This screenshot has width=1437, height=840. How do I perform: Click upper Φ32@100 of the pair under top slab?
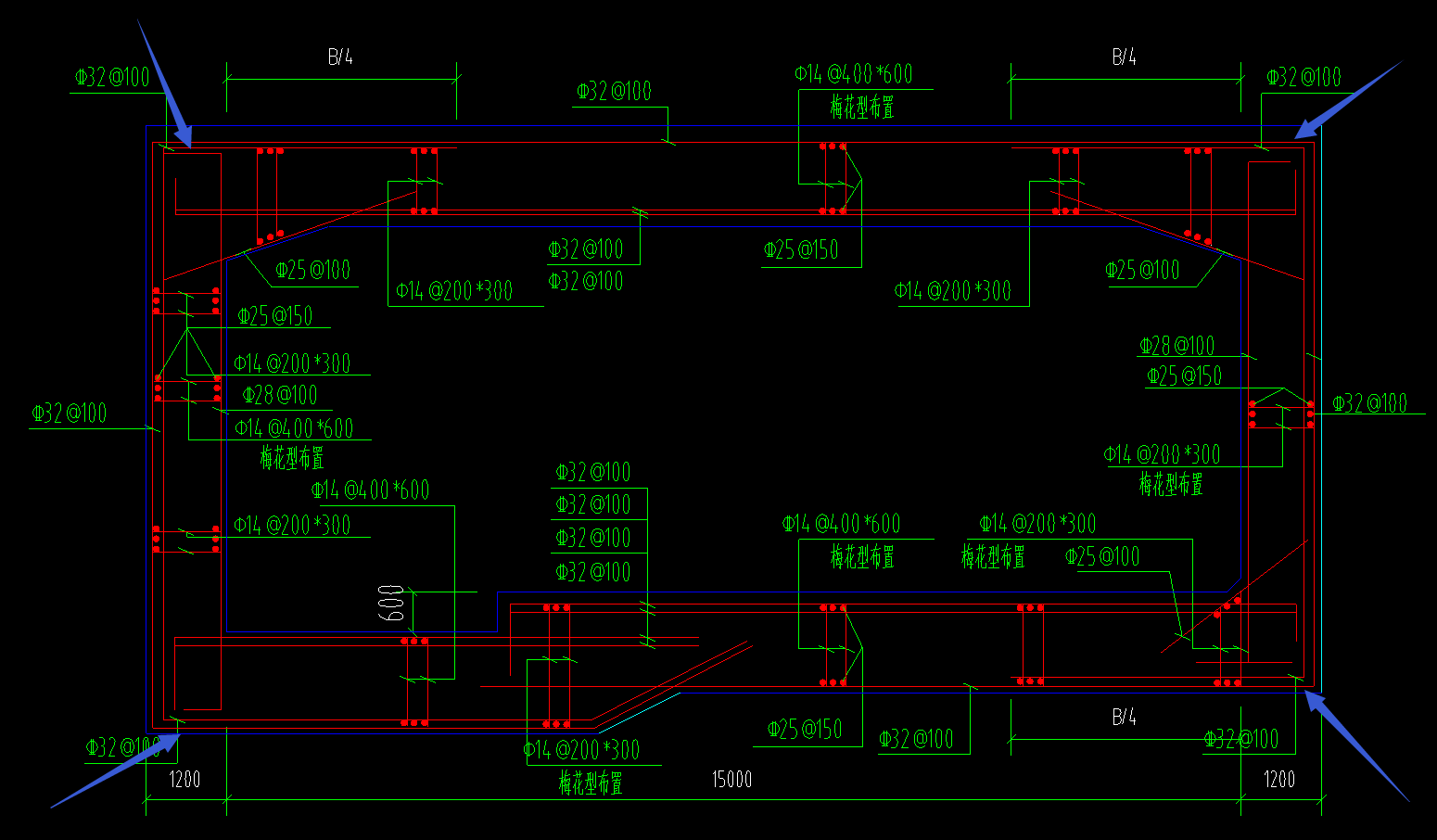click(x=586, y=249)
